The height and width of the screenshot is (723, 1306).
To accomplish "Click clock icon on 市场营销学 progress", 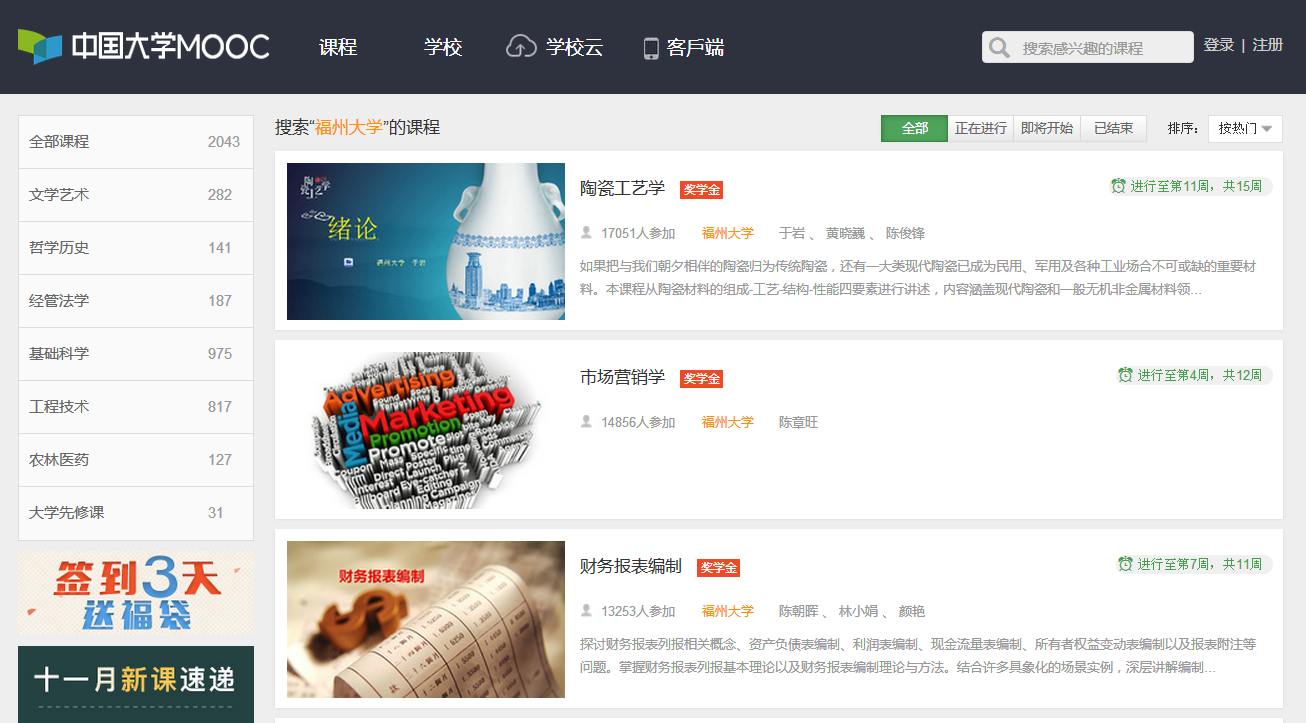I will tap(1125, 375).
